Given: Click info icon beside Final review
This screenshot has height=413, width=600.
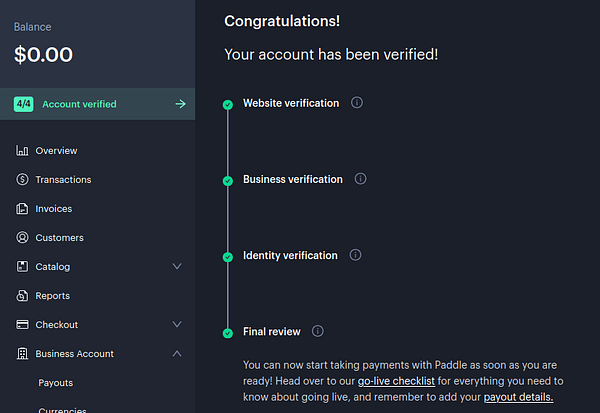Looking at the screenshot, I should point(318,331).
